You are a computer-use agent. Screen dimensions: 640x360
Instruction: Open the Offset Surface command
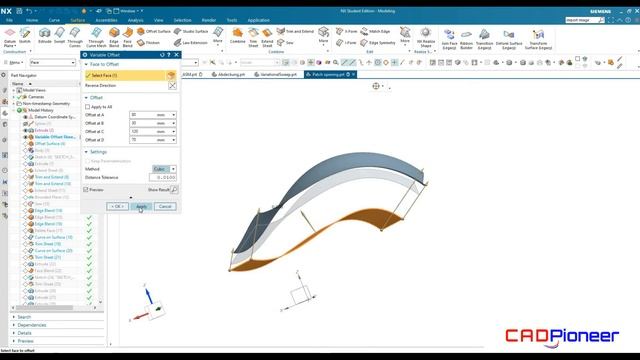[154, 31]
